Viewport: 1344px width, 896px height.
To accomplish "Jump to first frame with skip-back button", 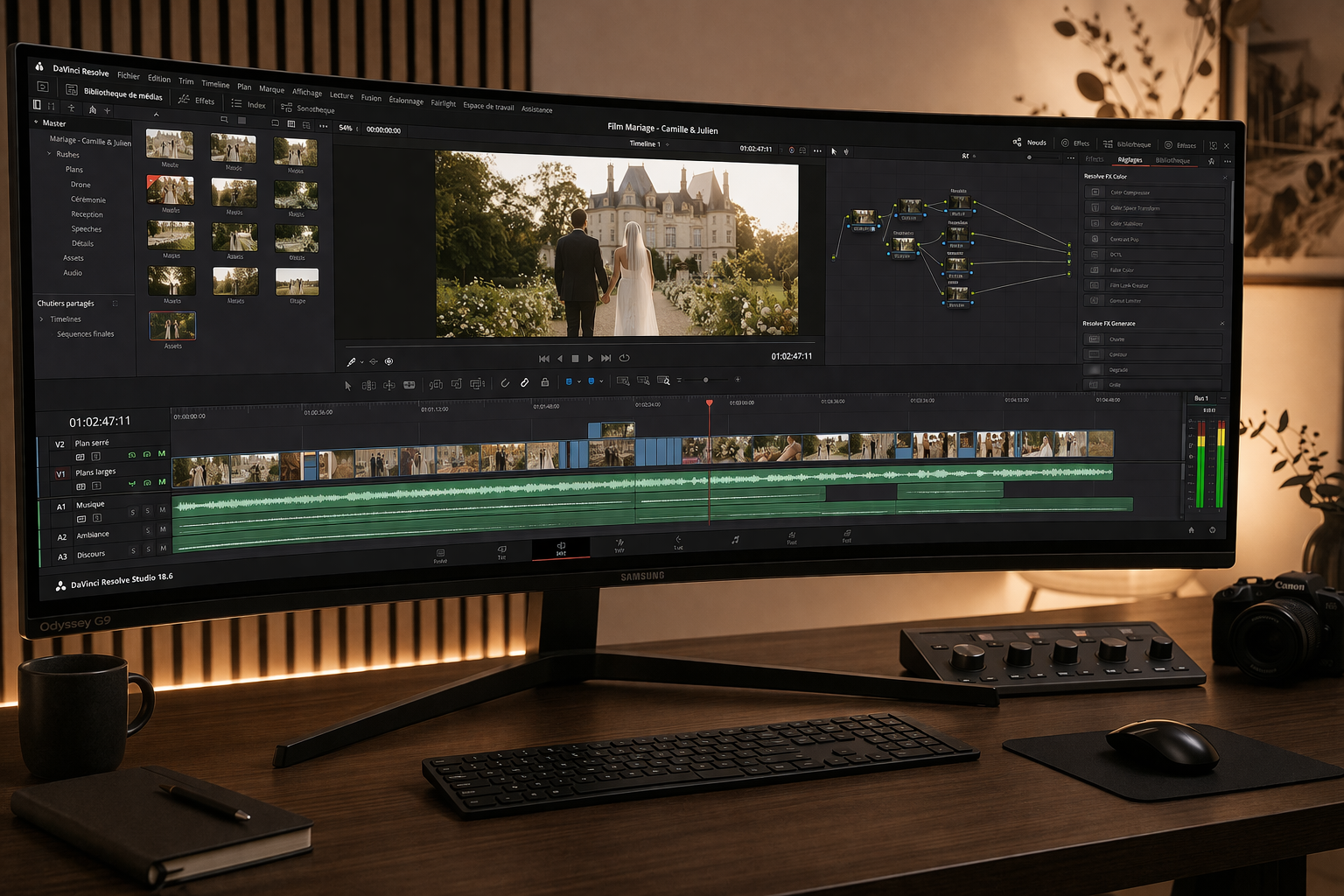I will pos(543,359).
